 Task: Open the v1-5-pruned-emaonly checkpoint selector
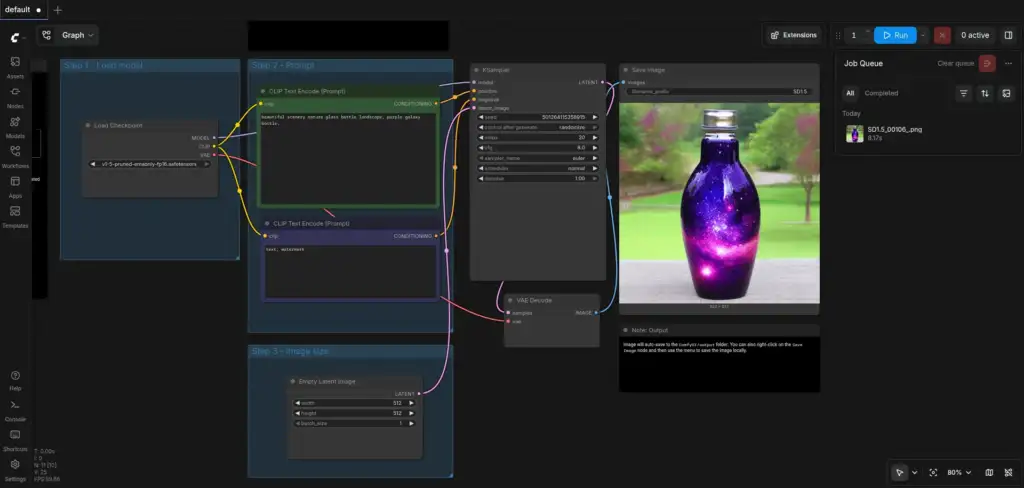pos(150,164)
